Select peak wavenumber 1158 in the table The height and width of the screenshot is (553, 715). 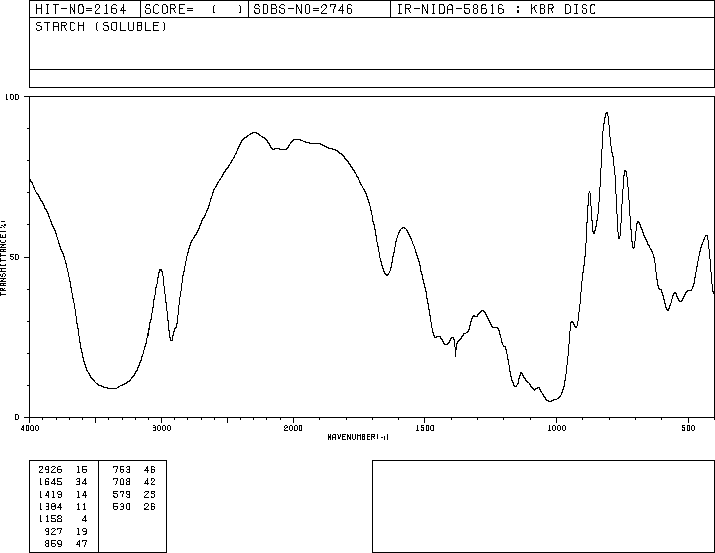click(x=50, y=519)
